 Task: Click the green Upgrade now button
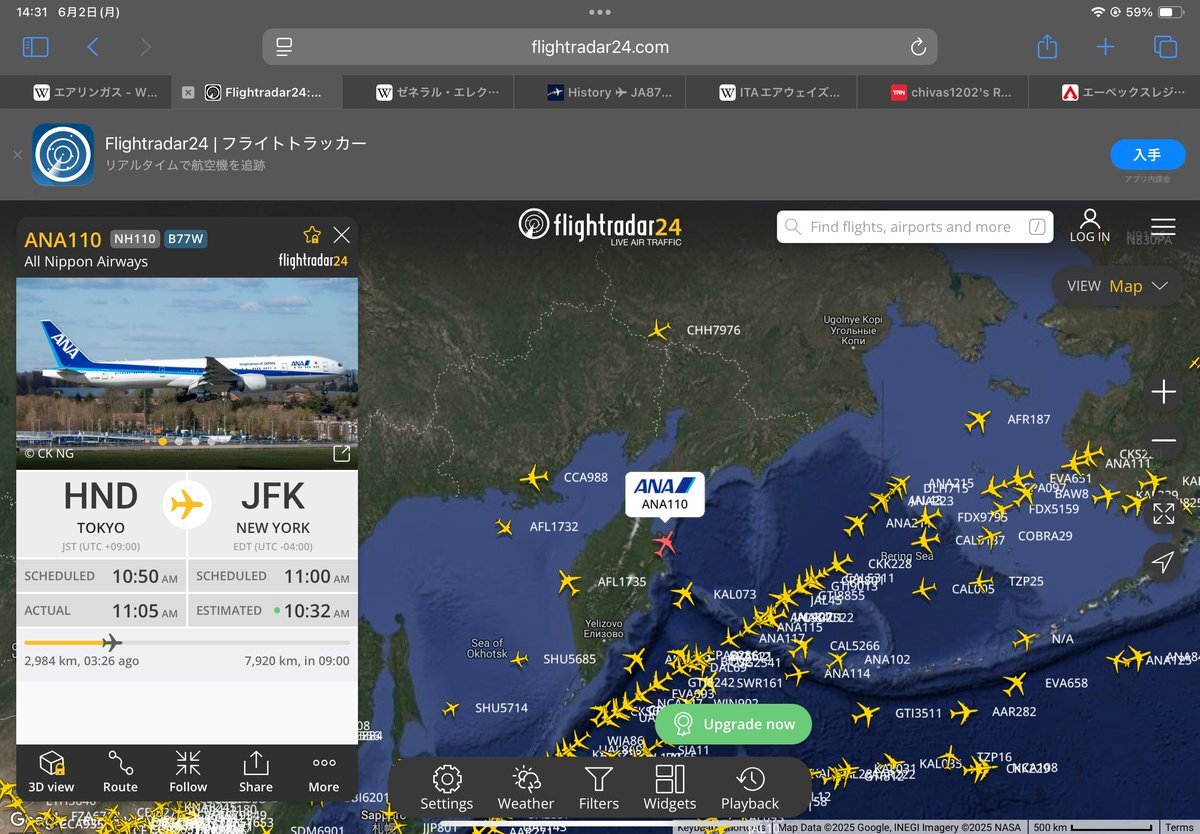[734, 724]
